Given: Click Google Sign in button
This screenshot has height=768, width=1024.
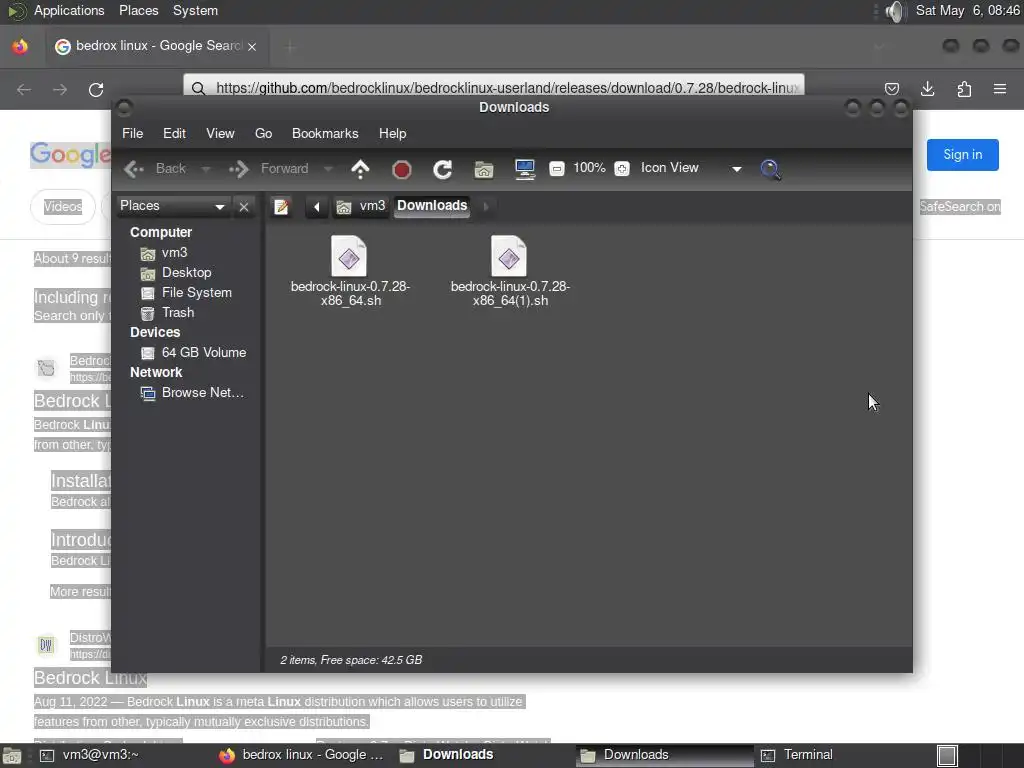Looking at the screenshot, I should click(963, 155).
